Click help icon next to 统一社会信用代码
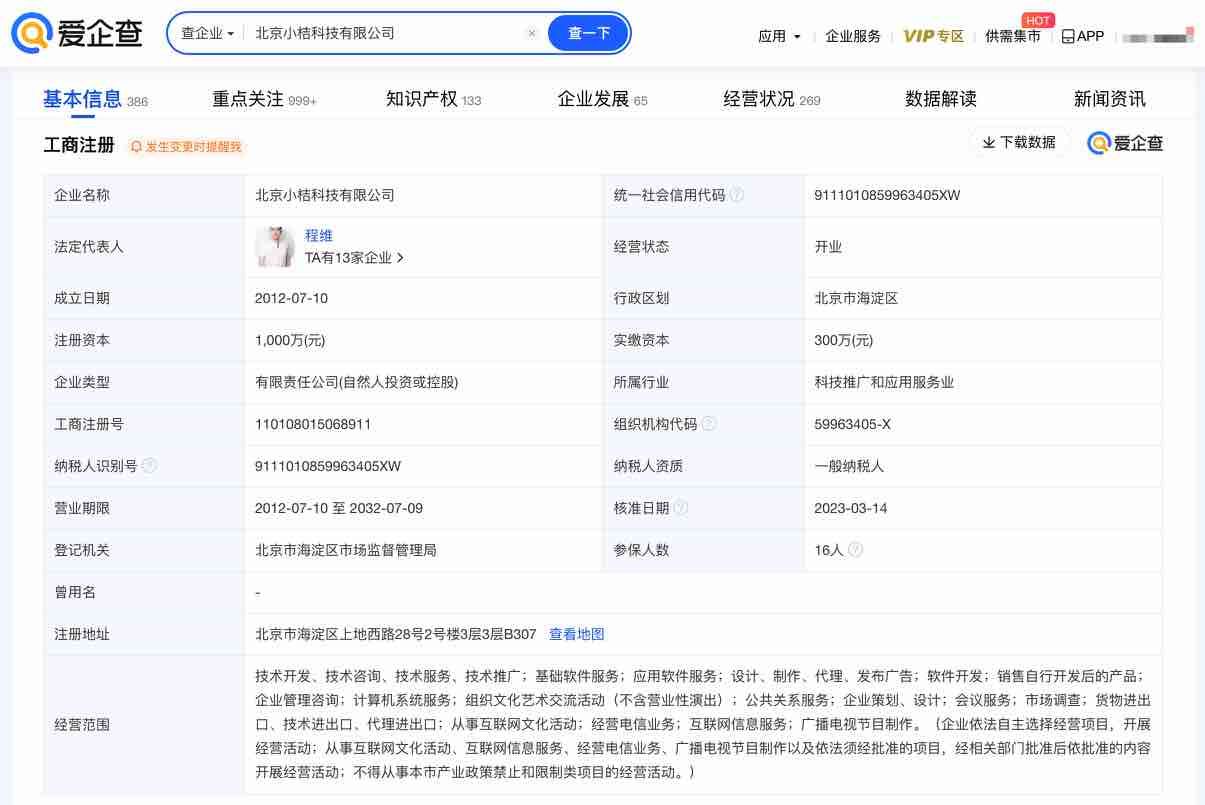 [x=737, y=195]
